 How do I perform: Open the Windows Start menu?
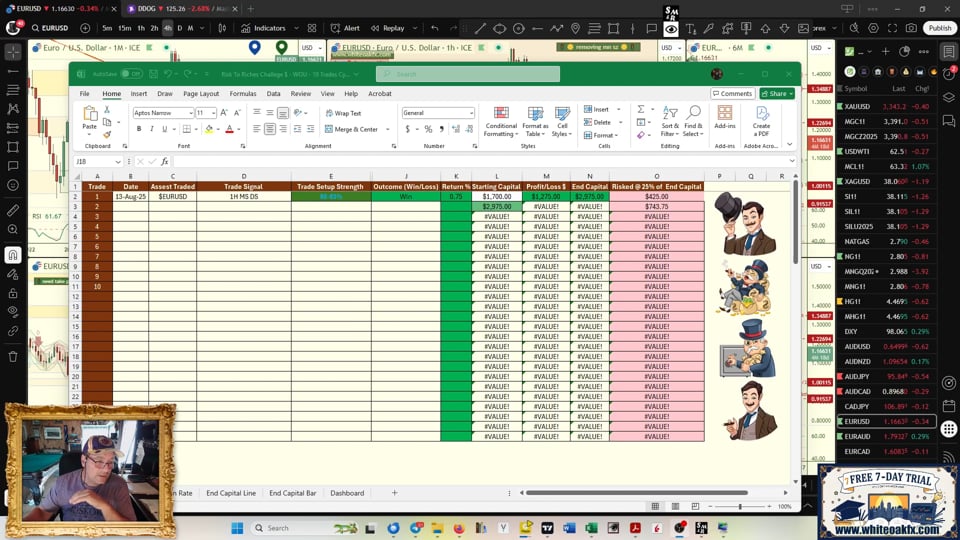click(x=237, y=528)
